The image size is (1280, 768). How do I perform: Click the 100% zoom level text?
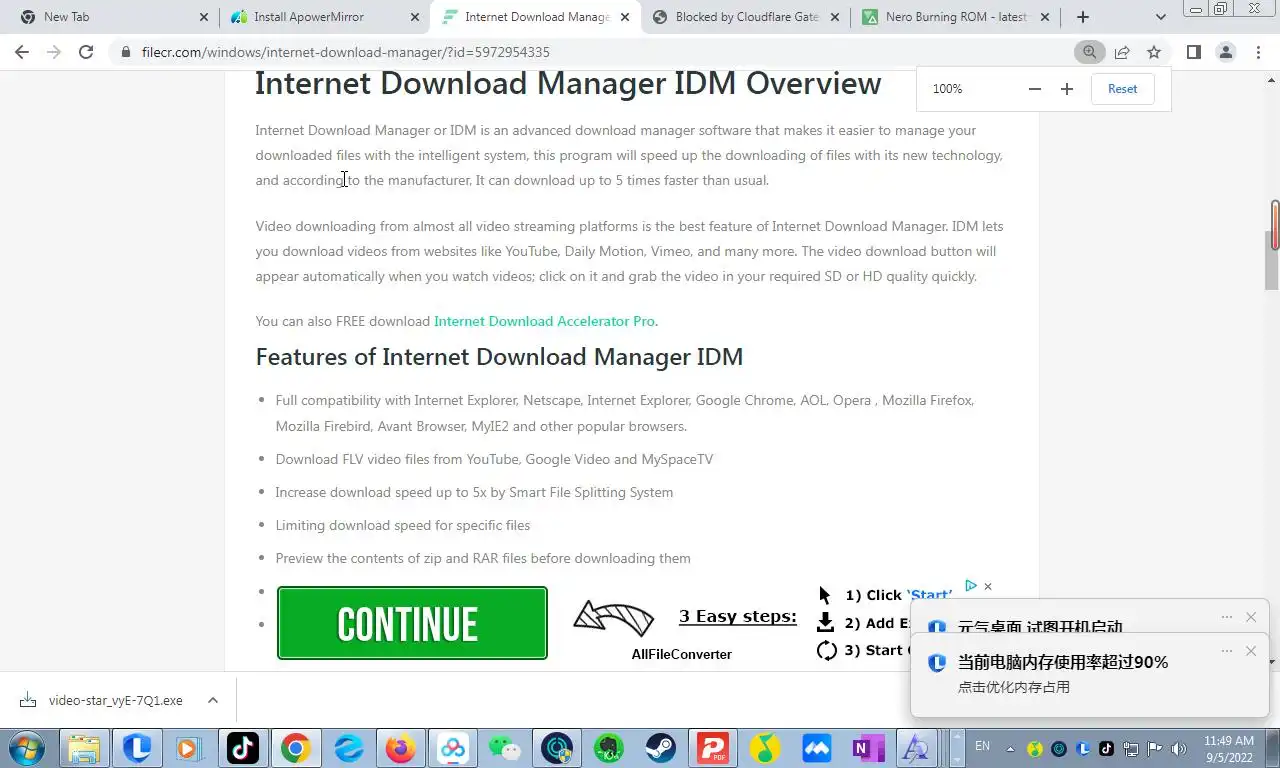coord(947,89)
